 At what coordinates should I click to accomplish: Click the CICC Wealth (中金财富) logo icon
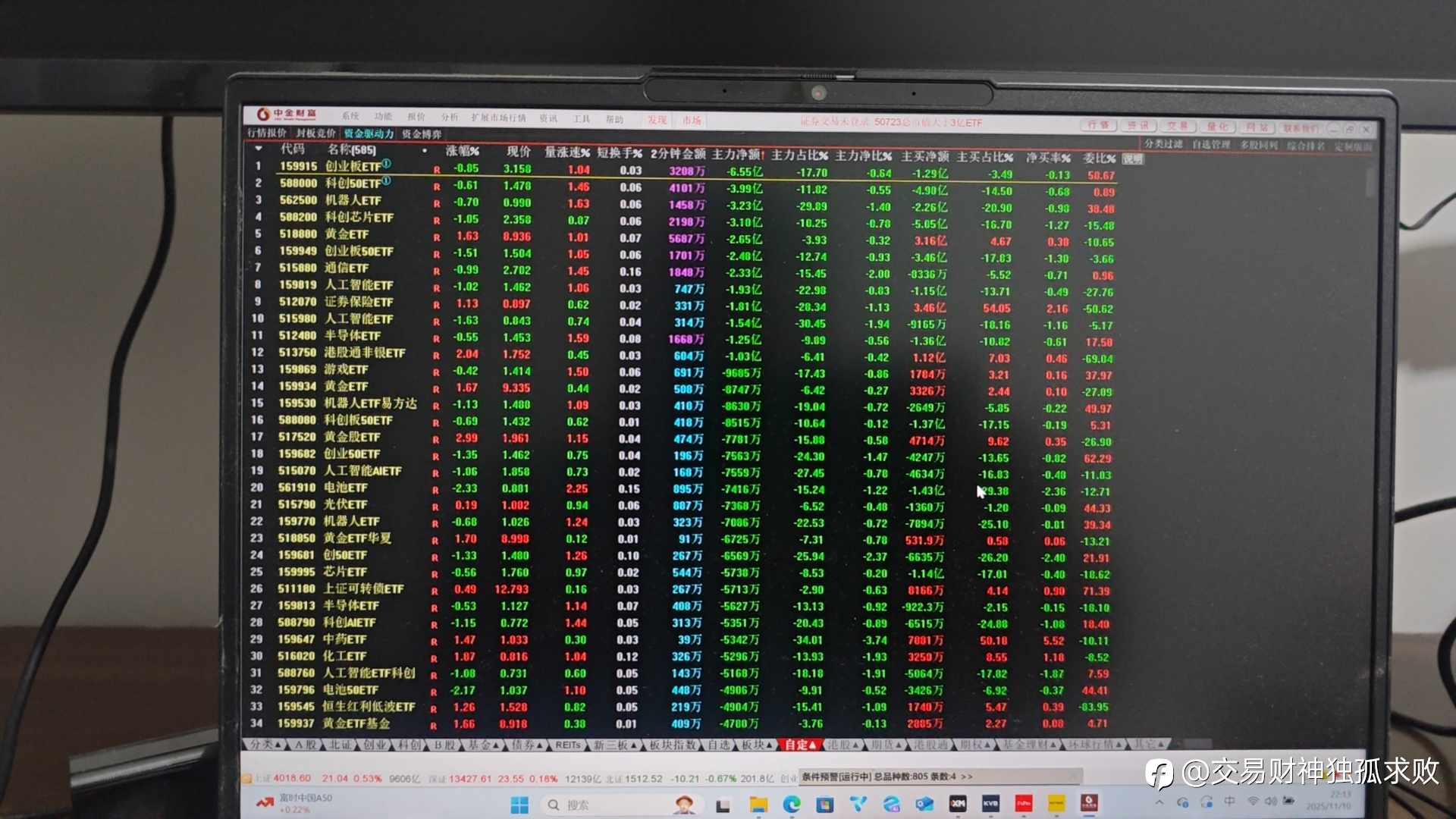click(x=263, y=114)
